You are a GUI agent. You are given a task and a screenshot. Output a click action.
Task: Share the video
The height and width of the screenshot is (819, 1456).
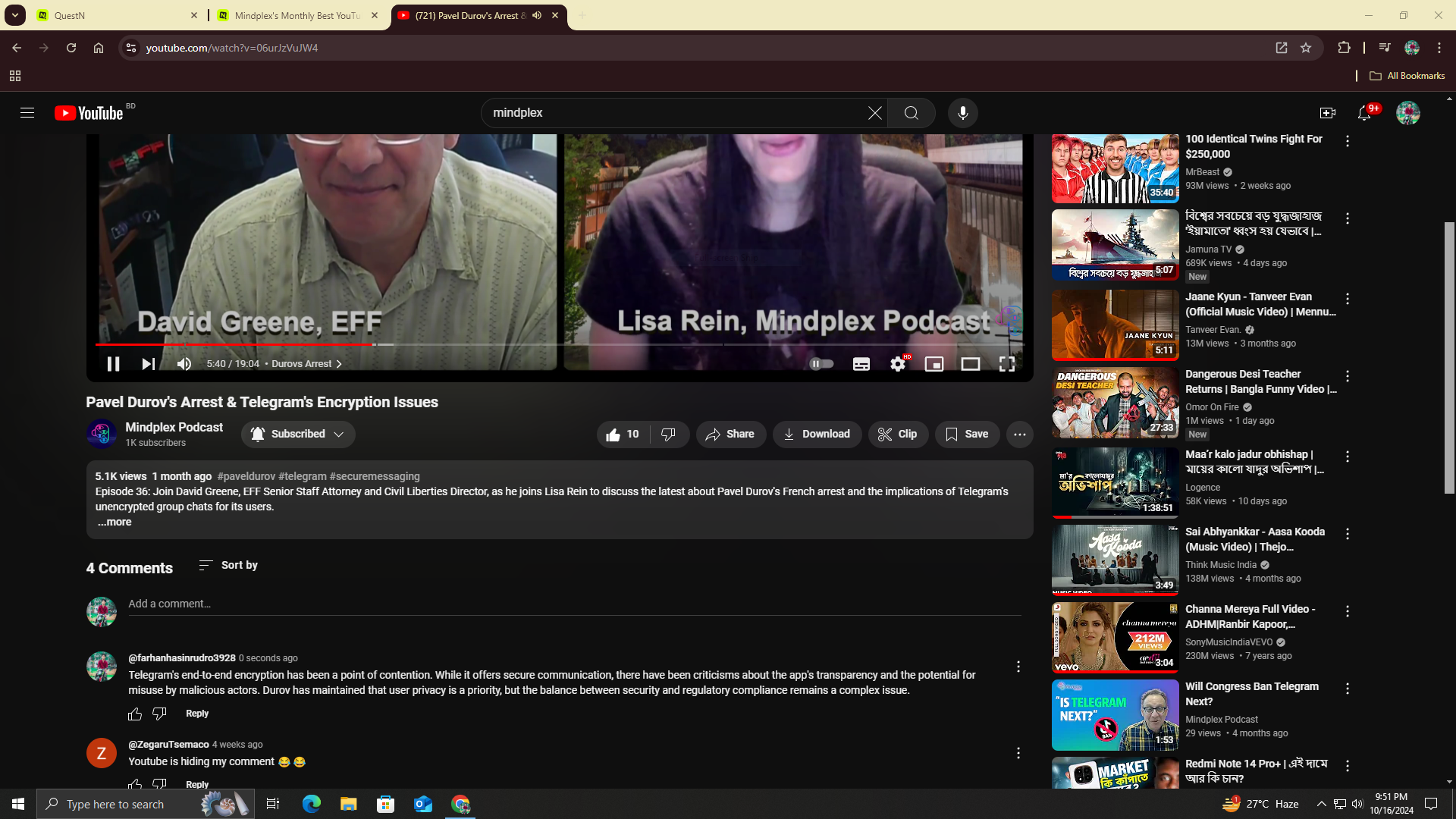tap(730, 435)
